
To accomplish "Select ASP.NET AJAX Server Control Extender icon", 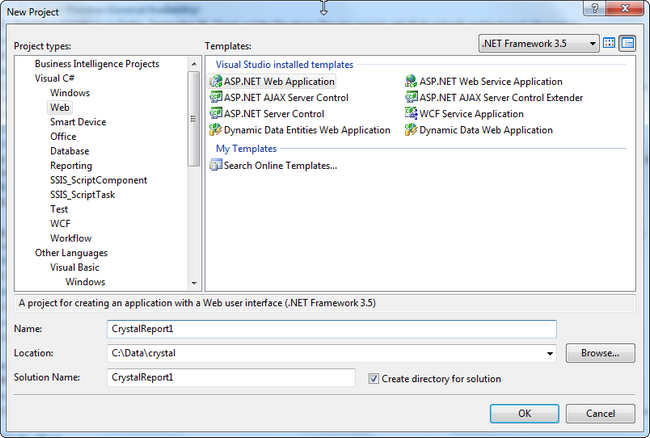I will coord(411,97).
